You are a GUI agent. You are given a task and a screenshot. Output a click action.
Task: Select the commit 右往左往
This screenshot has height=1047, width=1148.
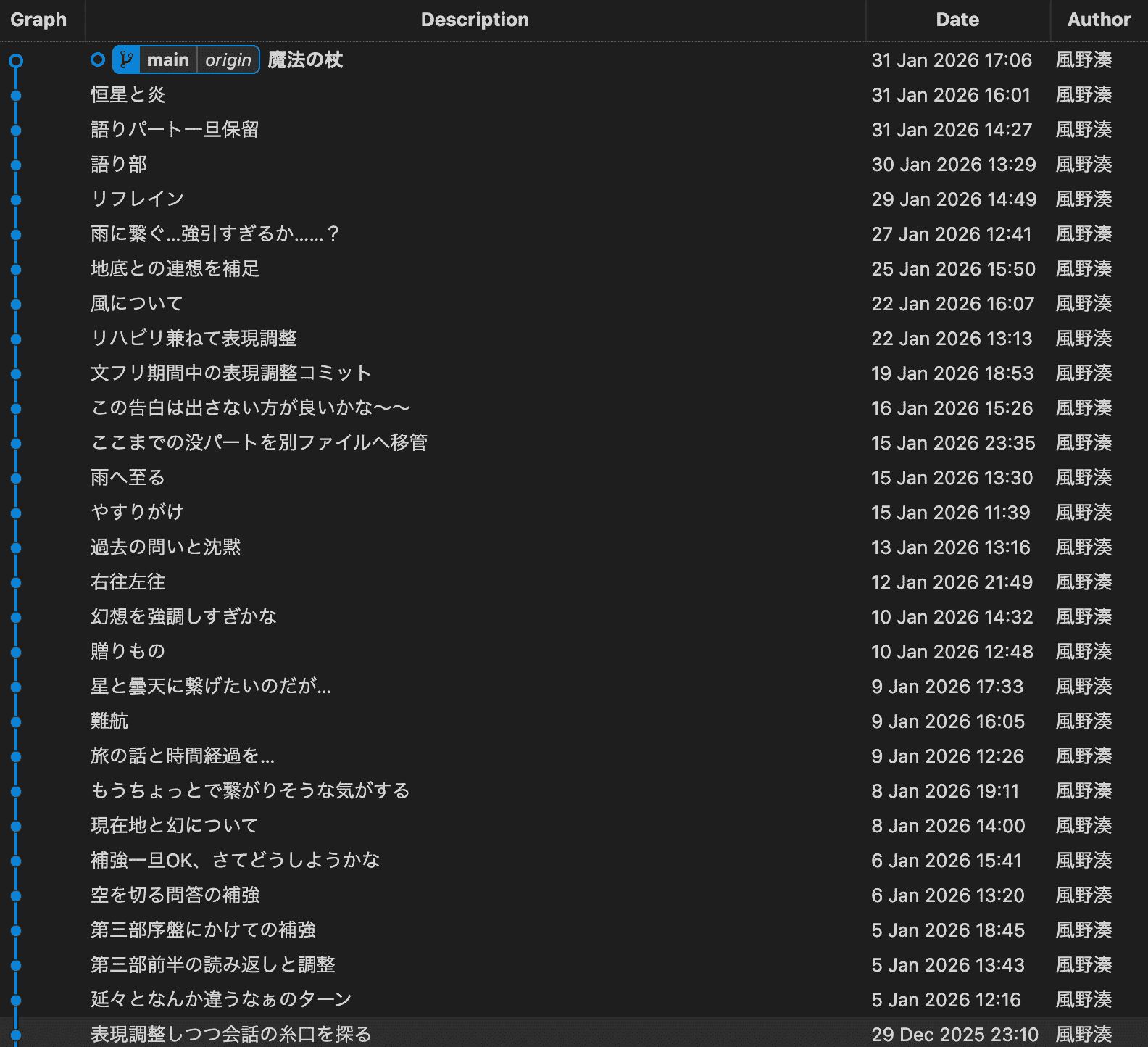pyautogui.click(x=128, y=582)
